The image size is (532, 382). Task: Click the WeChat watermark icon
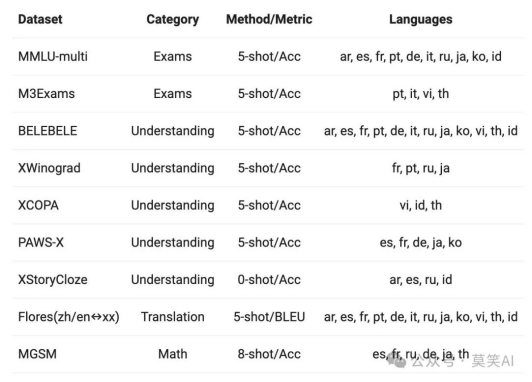click(397, 361)
